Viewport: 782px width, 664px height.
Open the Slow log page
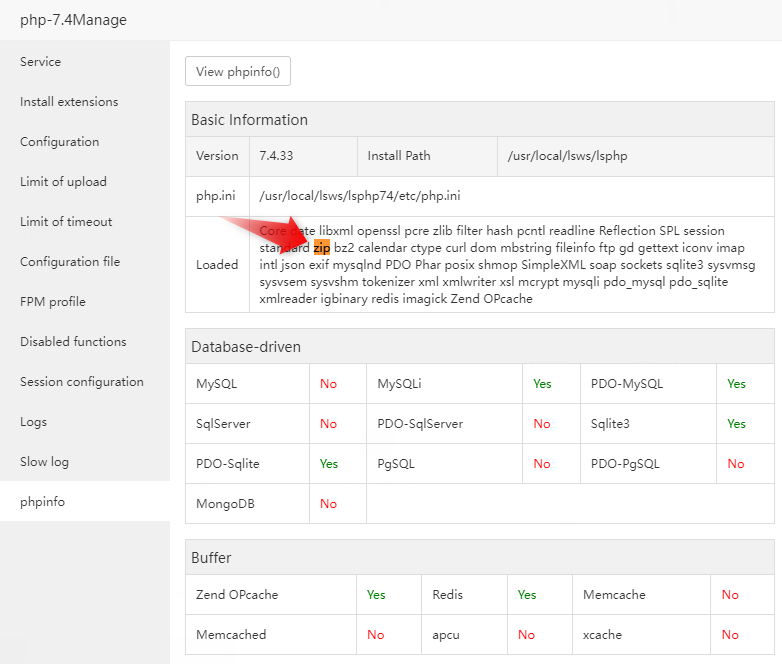click(45, 462)
